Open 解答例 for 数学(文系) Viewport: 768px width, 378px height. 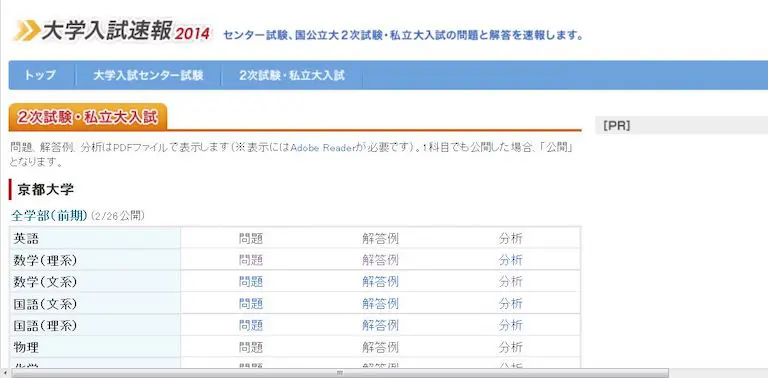coord(381,282)
